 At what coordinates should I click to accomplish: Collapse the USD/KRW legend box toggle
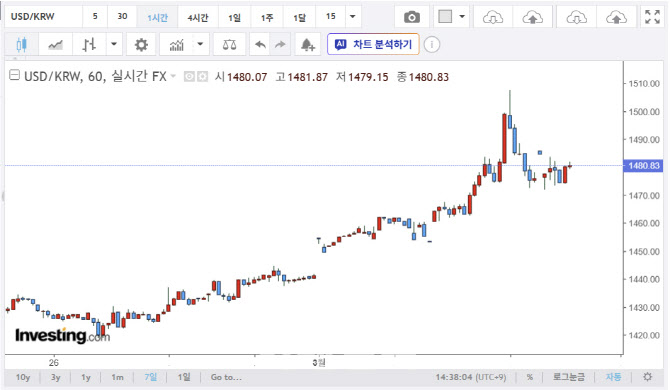[x=15, y=75]
